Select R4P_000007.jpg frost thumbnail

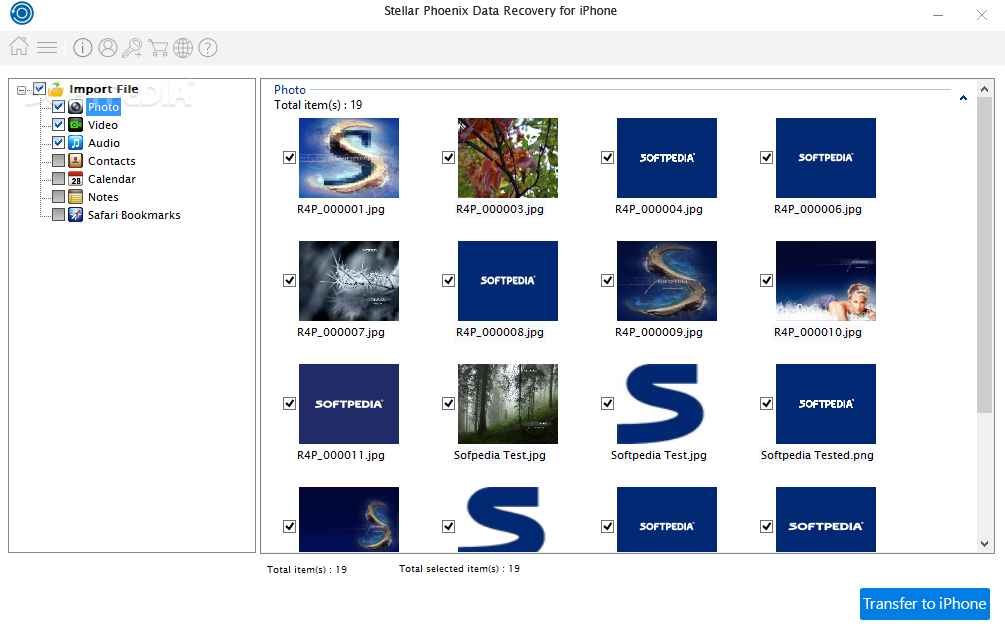(349, 281)
